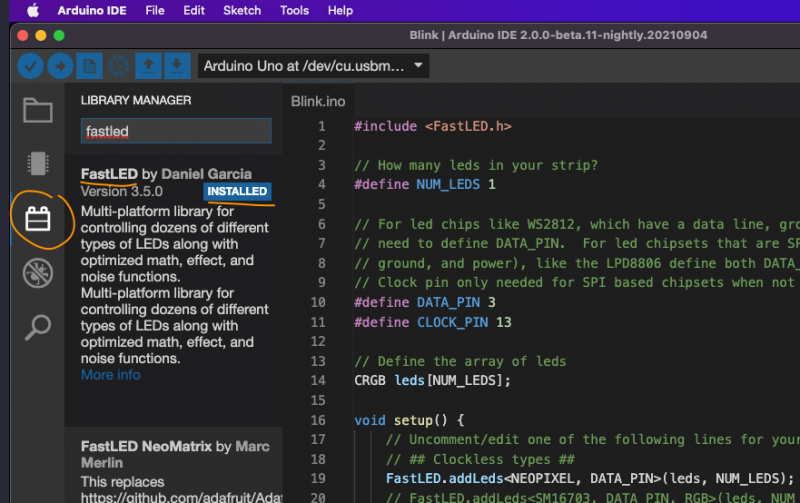Click the 'How many leds in your strip?' comment
The height and width of the screenshot is (503, 800).
coord(476,165)
